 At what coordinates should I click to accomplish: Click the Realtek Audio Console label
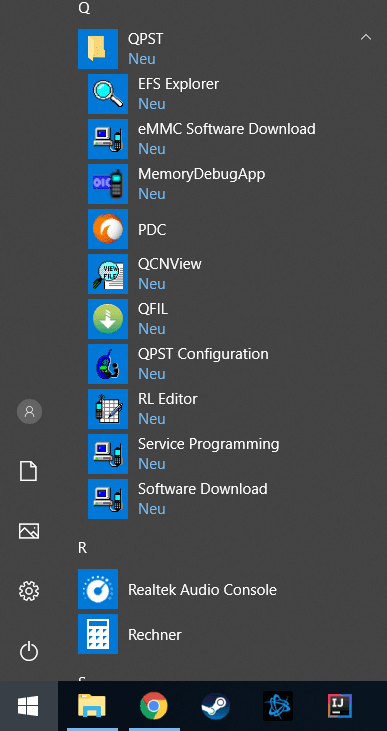pos(202,590)
